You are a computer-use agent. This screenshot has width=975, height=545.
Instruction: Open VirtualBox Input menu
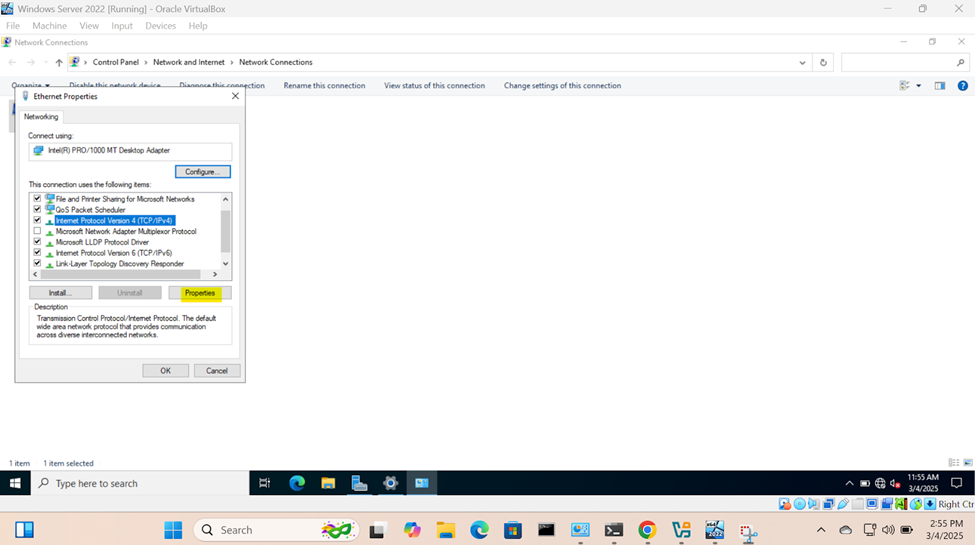pos(122,26)
